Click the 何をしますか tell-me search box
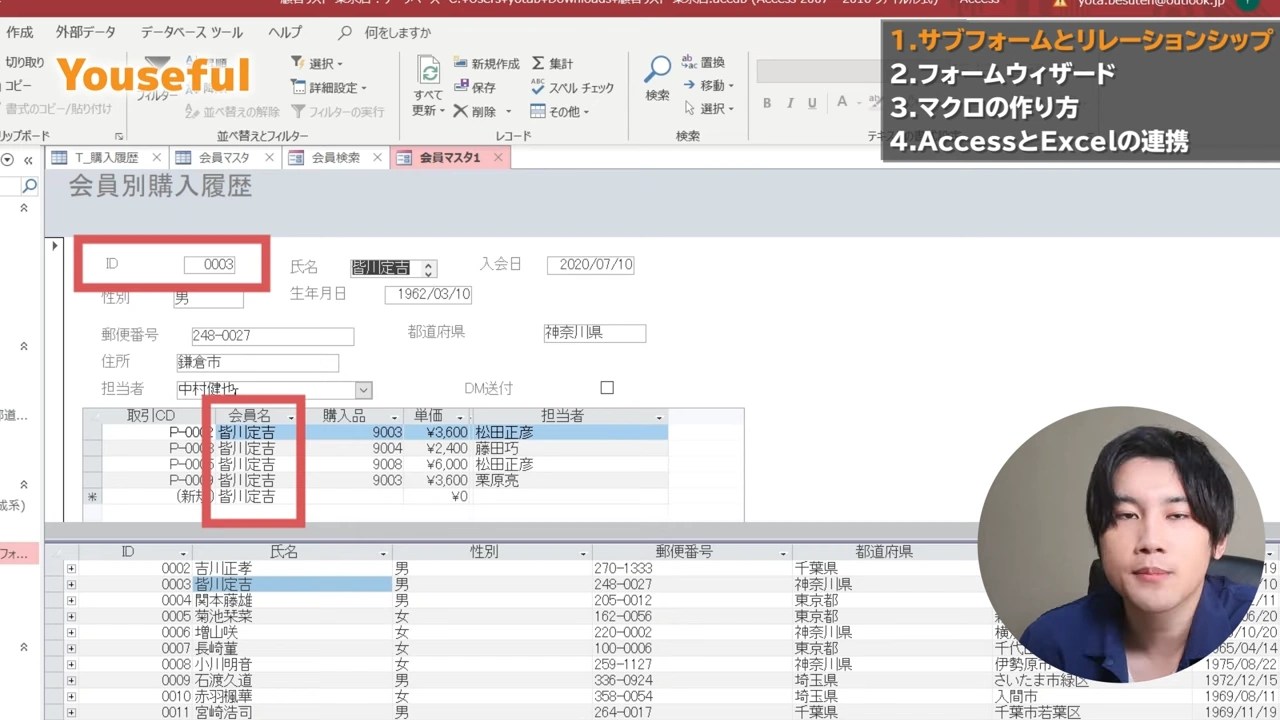 point(397,33)
